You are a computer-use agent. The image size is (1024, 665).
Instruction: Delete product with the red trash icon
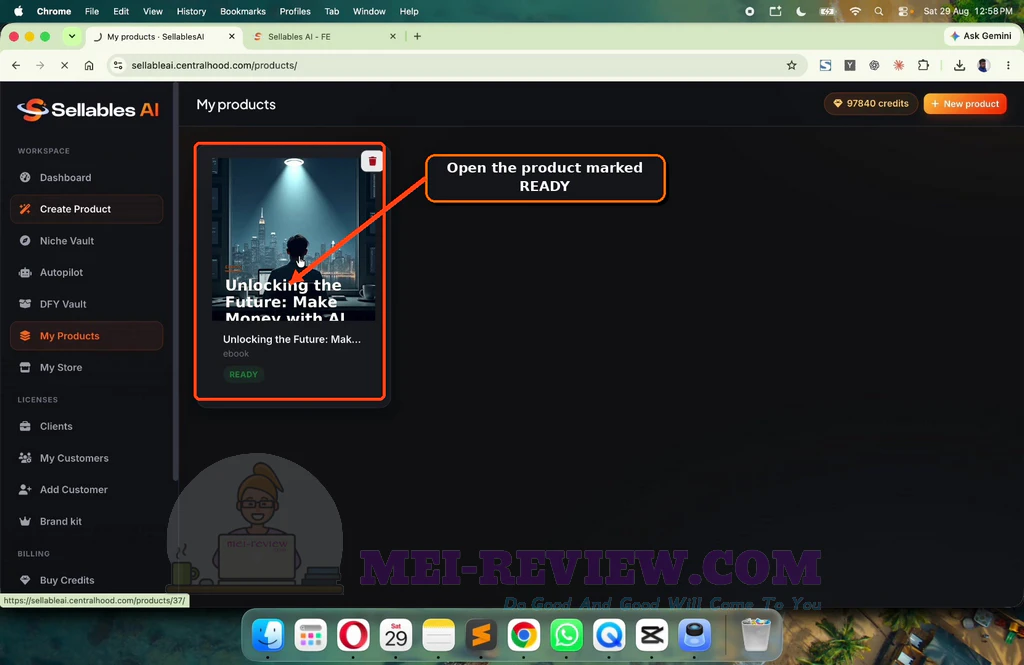[372, 161]
